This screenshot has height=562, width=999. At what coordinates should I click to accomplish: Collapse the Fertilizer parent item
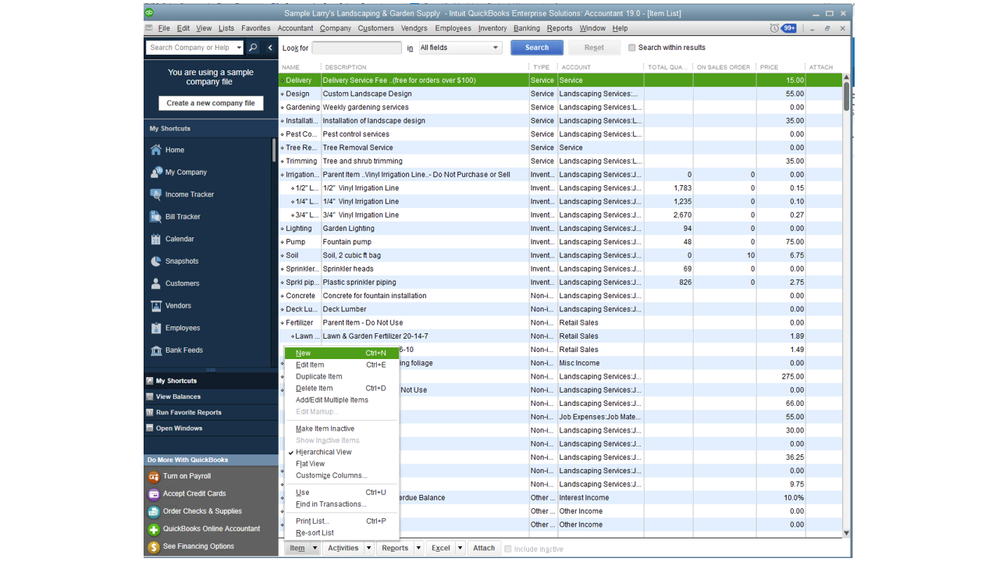[282, 323]
